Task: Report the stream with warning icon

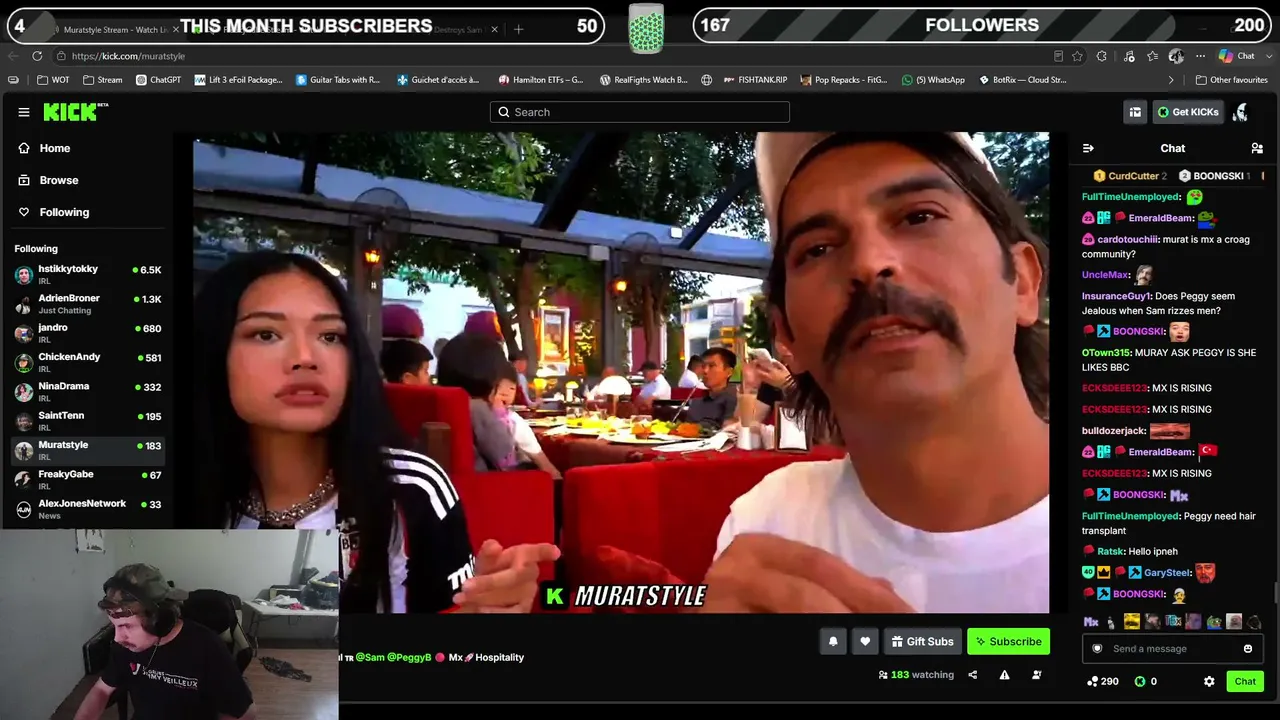Action: 1004,675
